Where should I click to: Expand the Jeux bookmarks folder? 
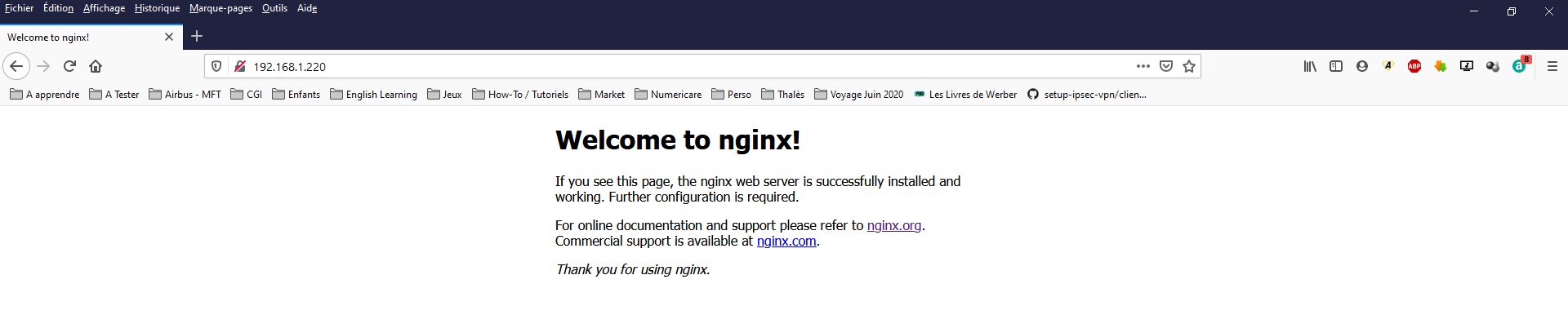[x=445, y=95]
